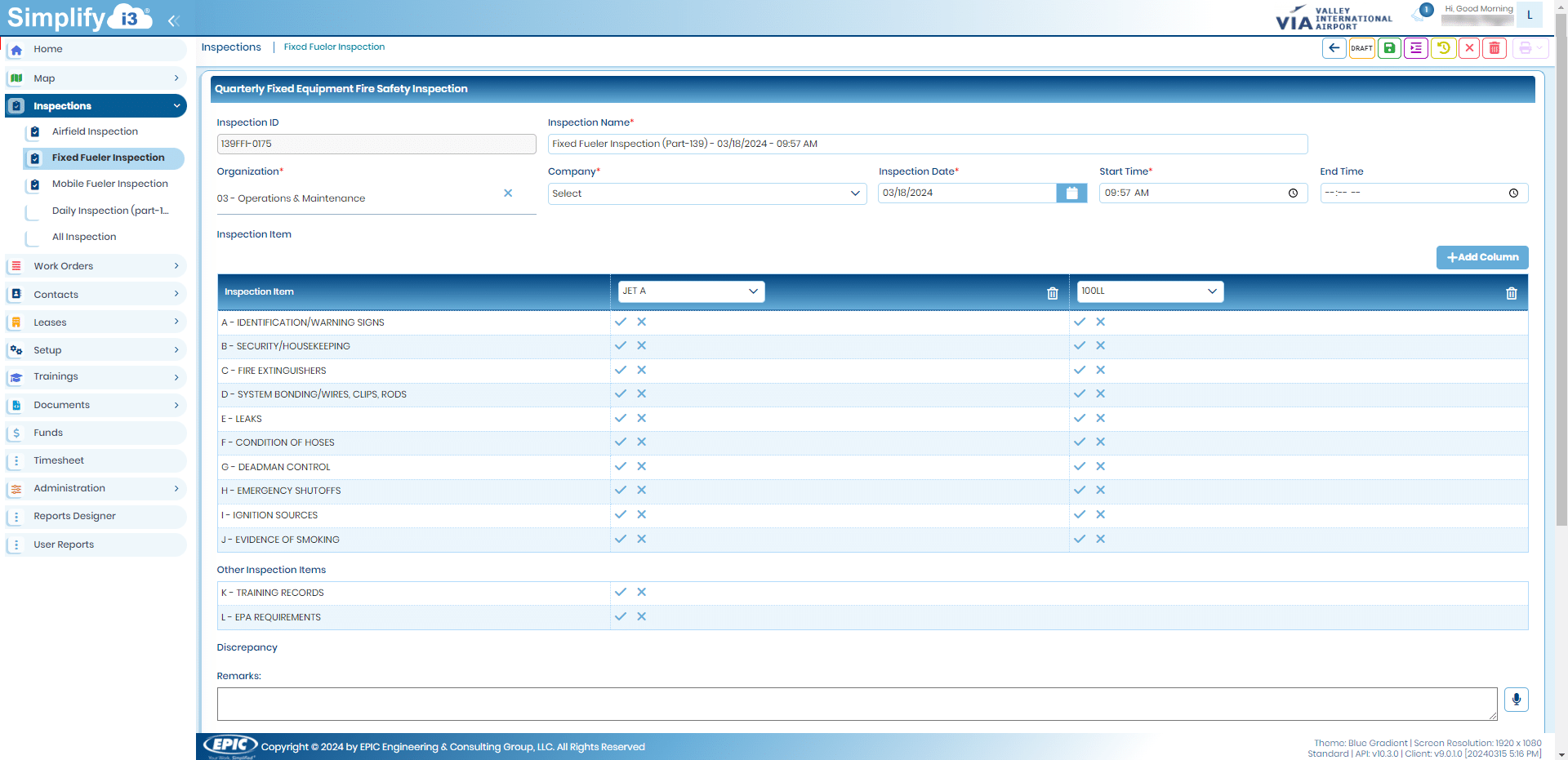Click the blue back arrow button
The height and width of the screenshot is (760, 1568).
[1334, 48]
